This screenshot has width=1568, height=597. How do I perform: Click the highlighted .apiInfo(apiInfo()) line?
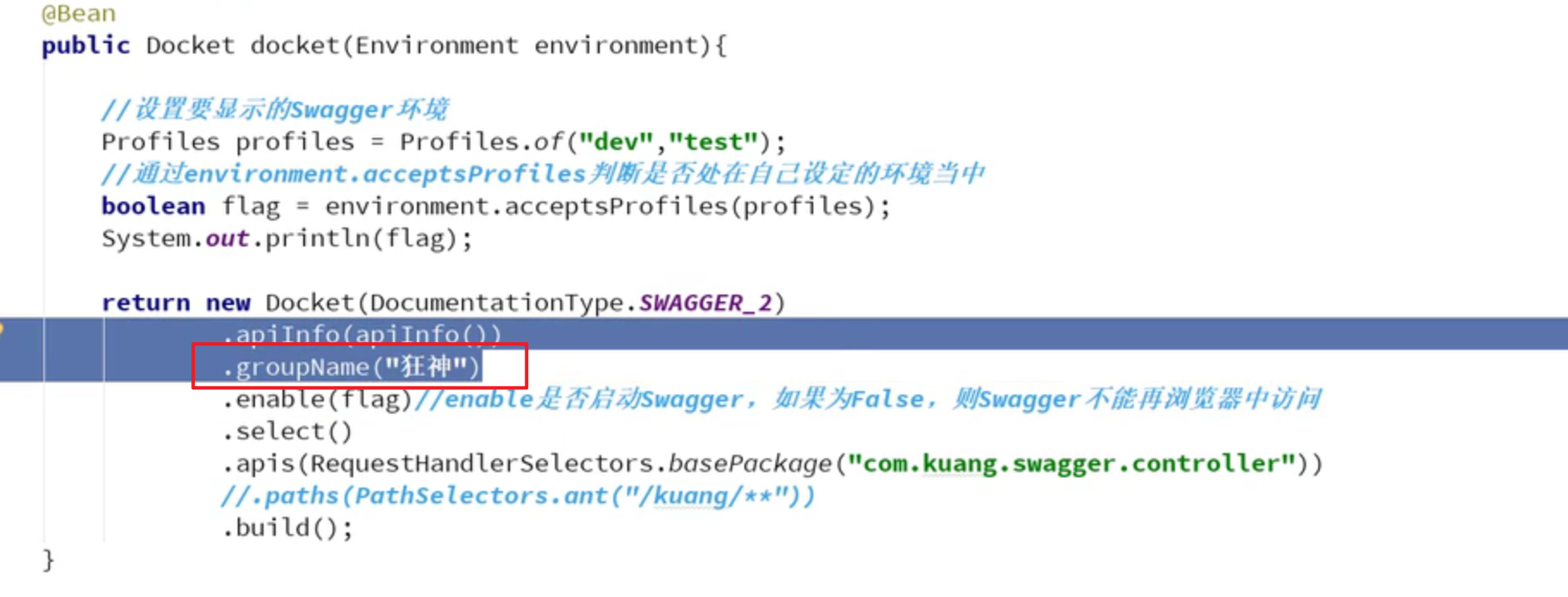click(x=362, y=333)
